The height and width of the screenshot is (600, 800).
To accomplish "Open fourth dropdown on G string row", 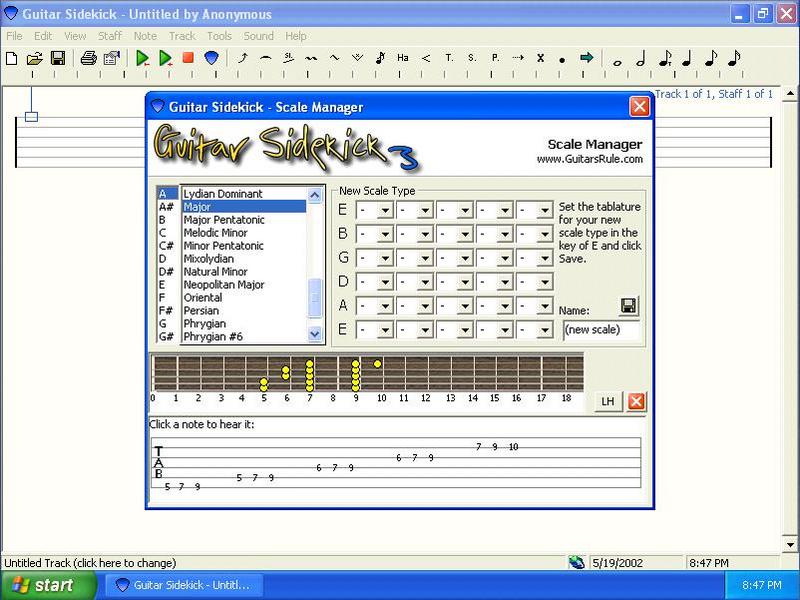I will (505, 258).
